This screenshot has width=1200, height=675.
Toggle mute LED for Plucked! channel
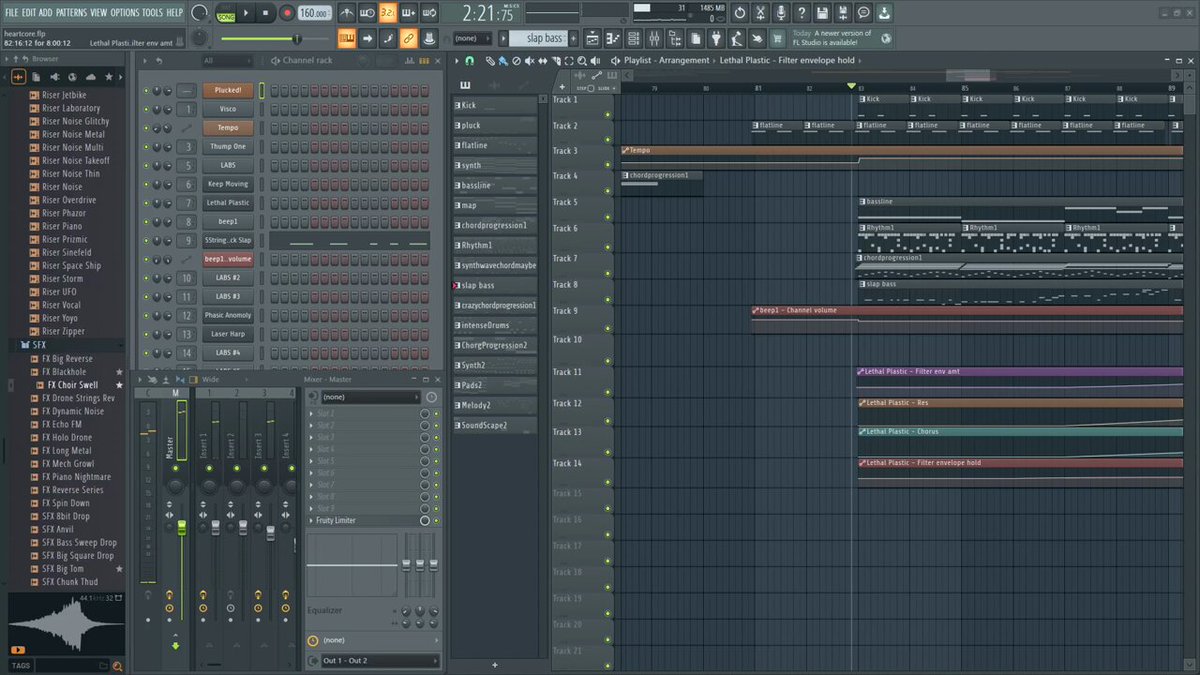146,90
